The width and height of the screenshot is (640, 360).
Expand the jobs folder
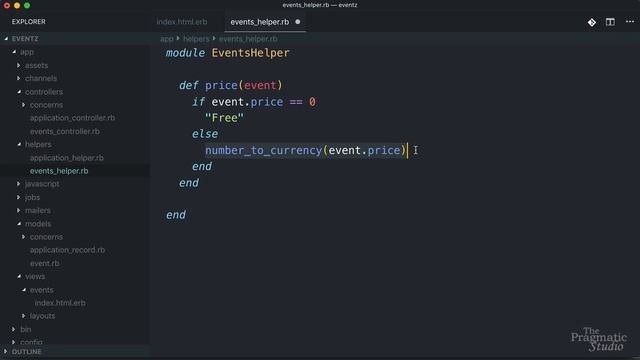pyautogui.click(x=18, y=198)
